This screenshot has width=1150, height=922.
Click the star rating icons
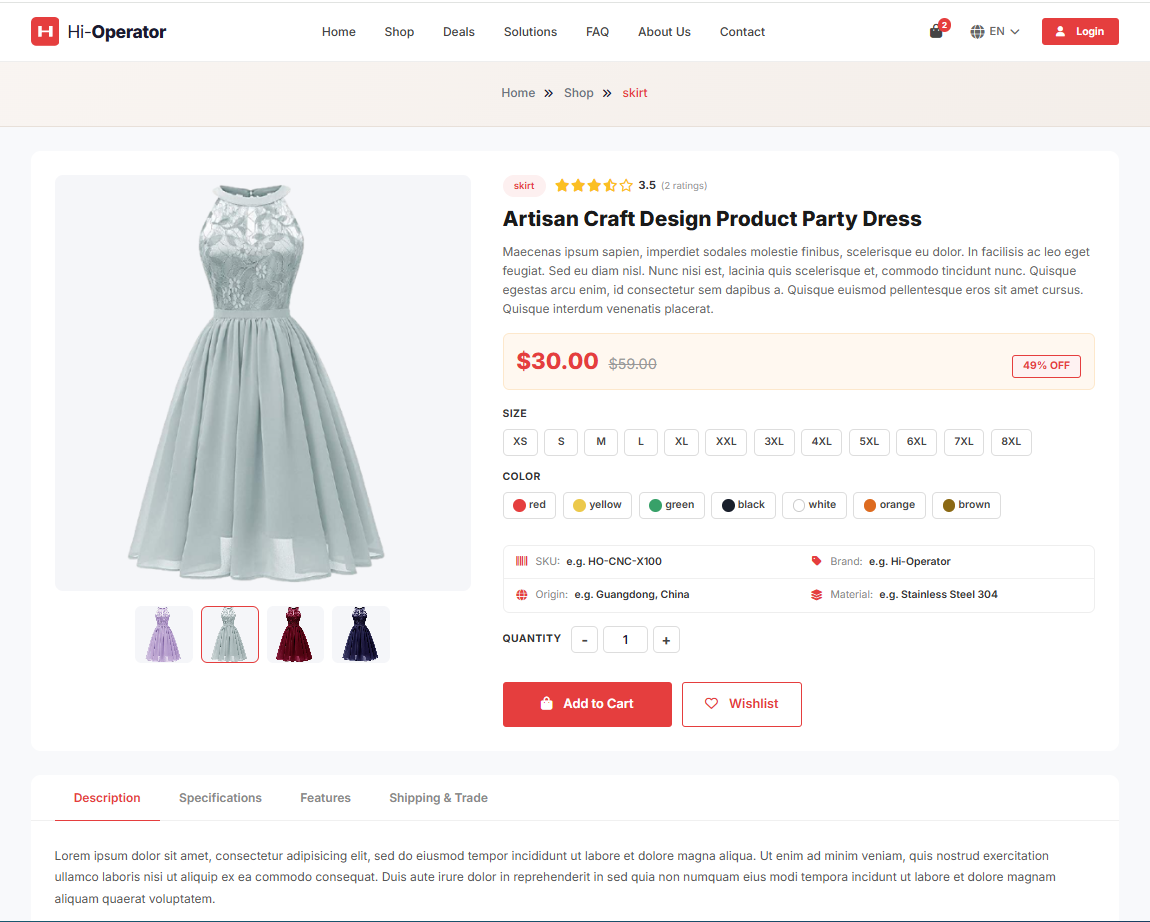click(x=594, y=185)
